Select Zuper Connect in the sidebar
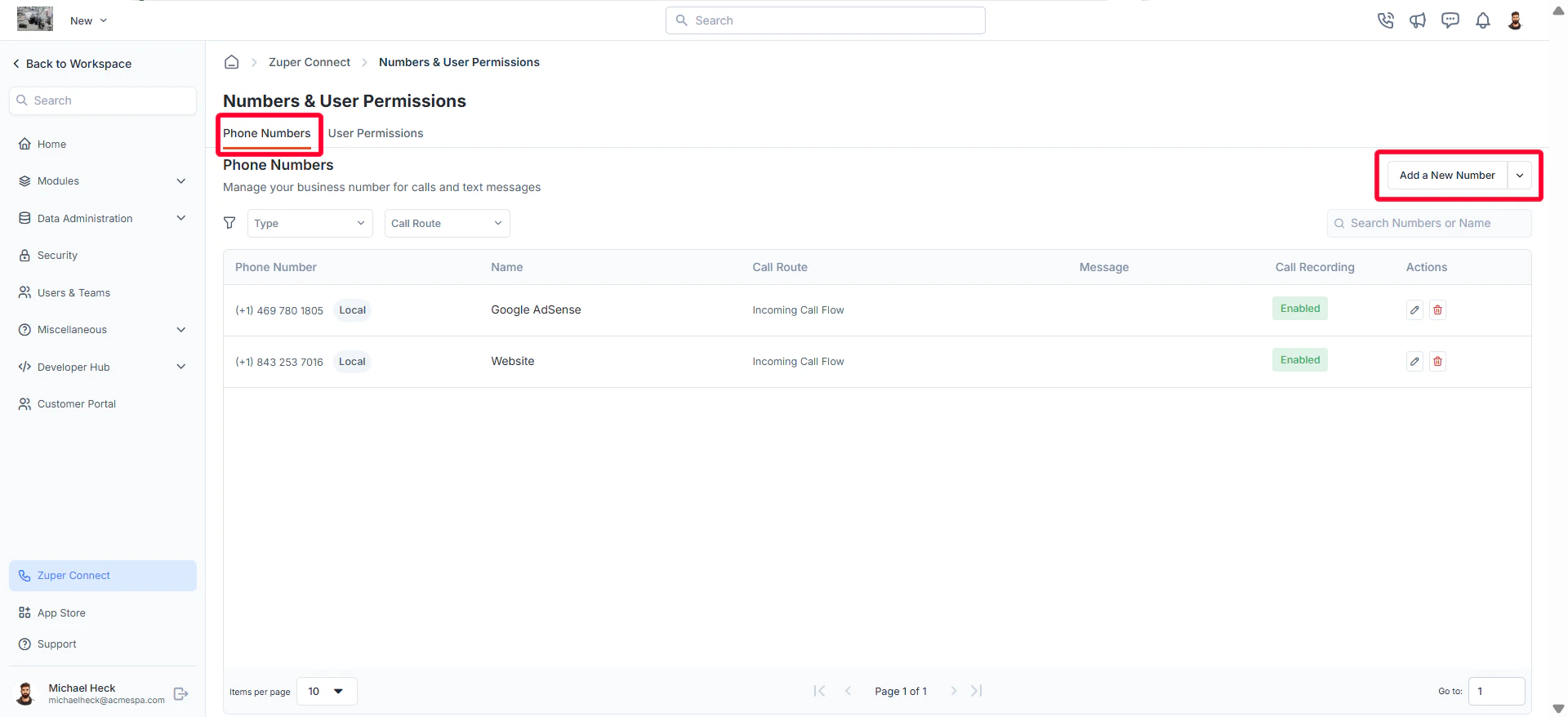Image resolution: width=1568 pixels, height=717 pixels. (103, 576)
